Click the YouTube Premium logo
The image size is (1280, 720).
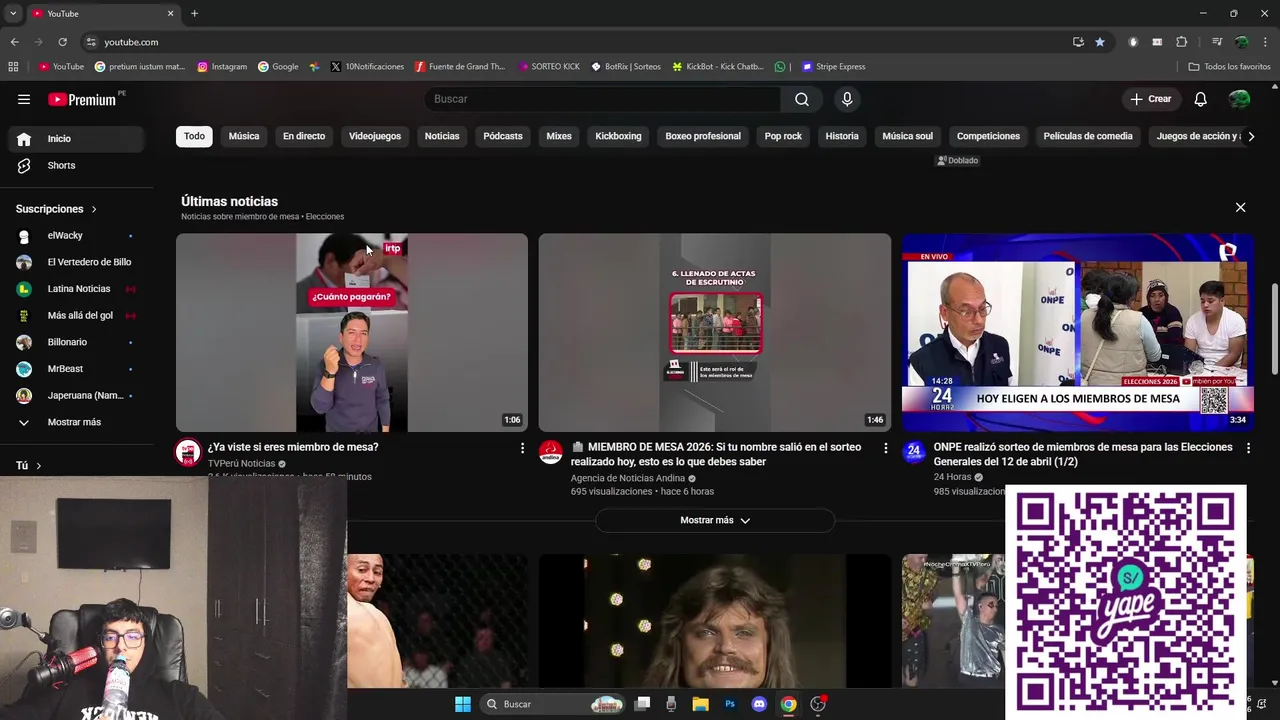click(82, 99)
